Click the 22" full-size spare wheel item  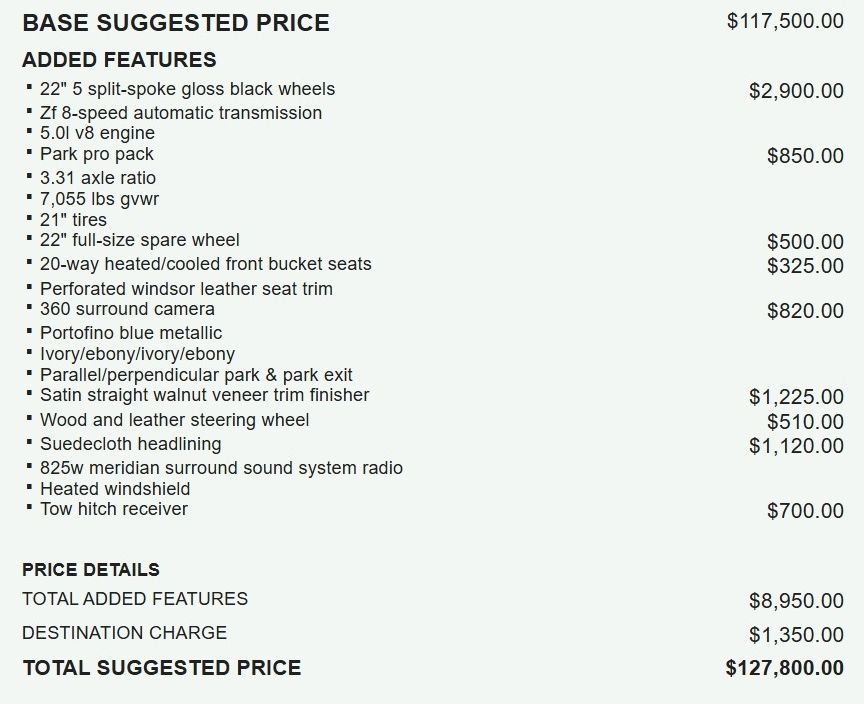coord(139,240)
